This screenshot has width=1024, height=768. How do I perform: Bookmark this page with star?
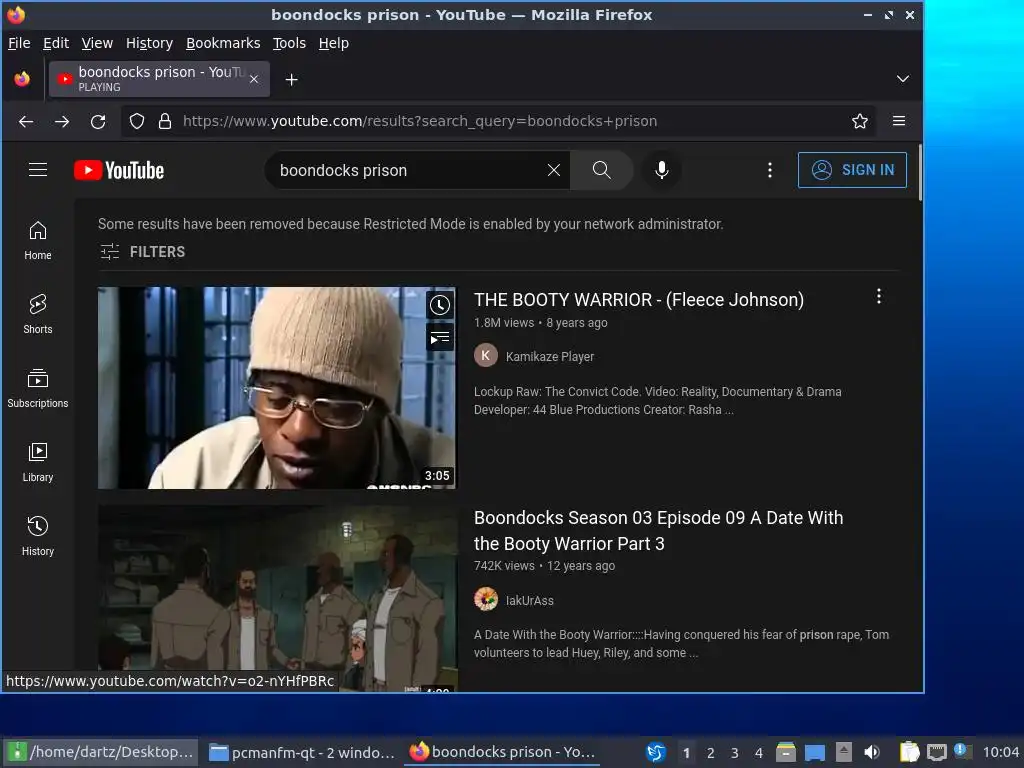(x=859, y=121)
